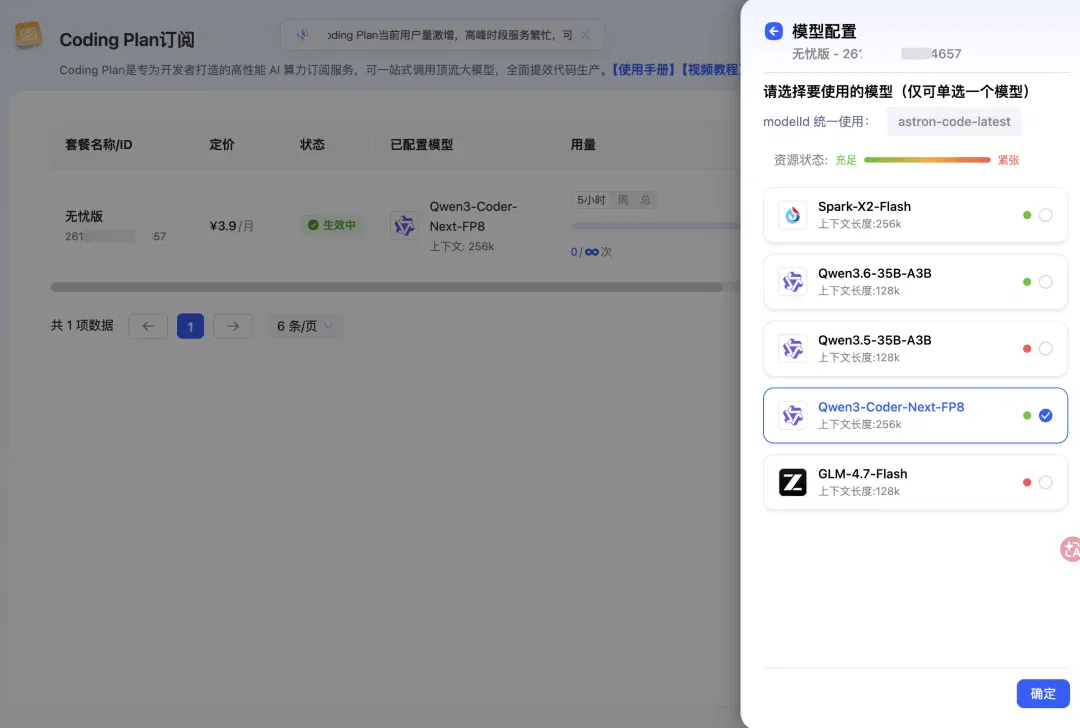Click the Qwen3.6-35B-A3B model icon
Image resolution: width=1080 pixels, height=728 pixels.
(793, 282)
